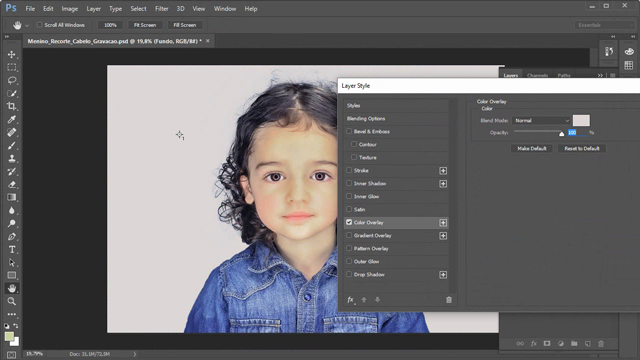Create new group folder icon in Layers panel
This screenshot has height=360, width=640.
574,344
